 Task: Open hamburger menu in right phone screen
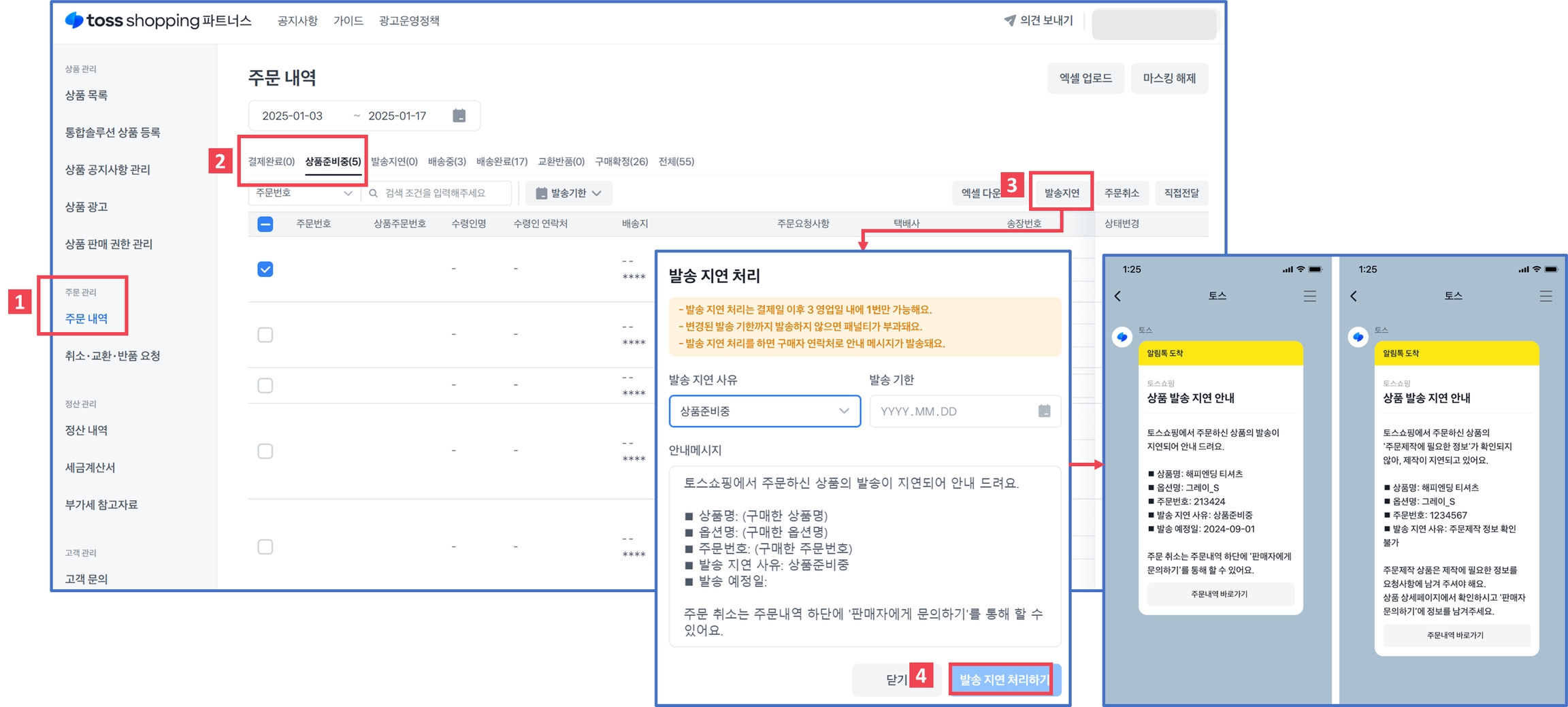(x=1546, y=296)
